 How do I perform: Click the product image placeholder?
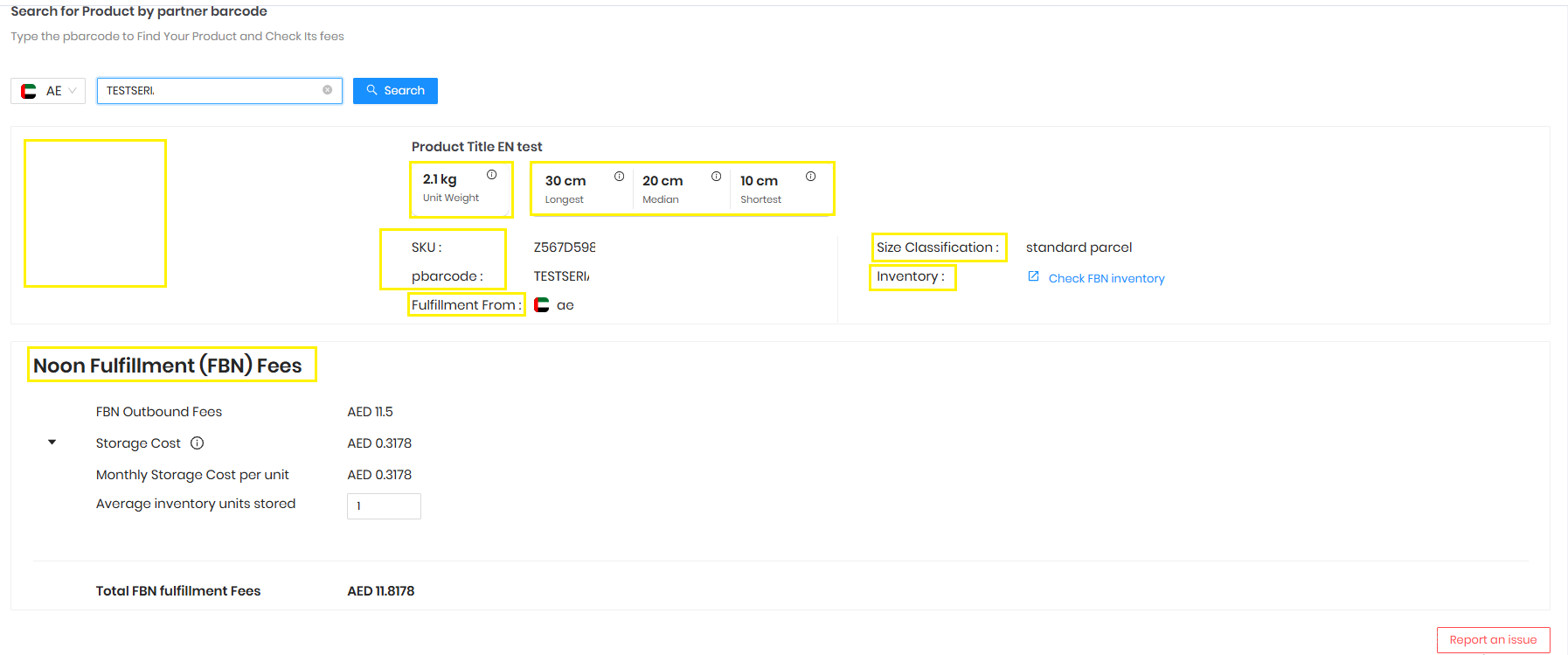pos(95,213)
